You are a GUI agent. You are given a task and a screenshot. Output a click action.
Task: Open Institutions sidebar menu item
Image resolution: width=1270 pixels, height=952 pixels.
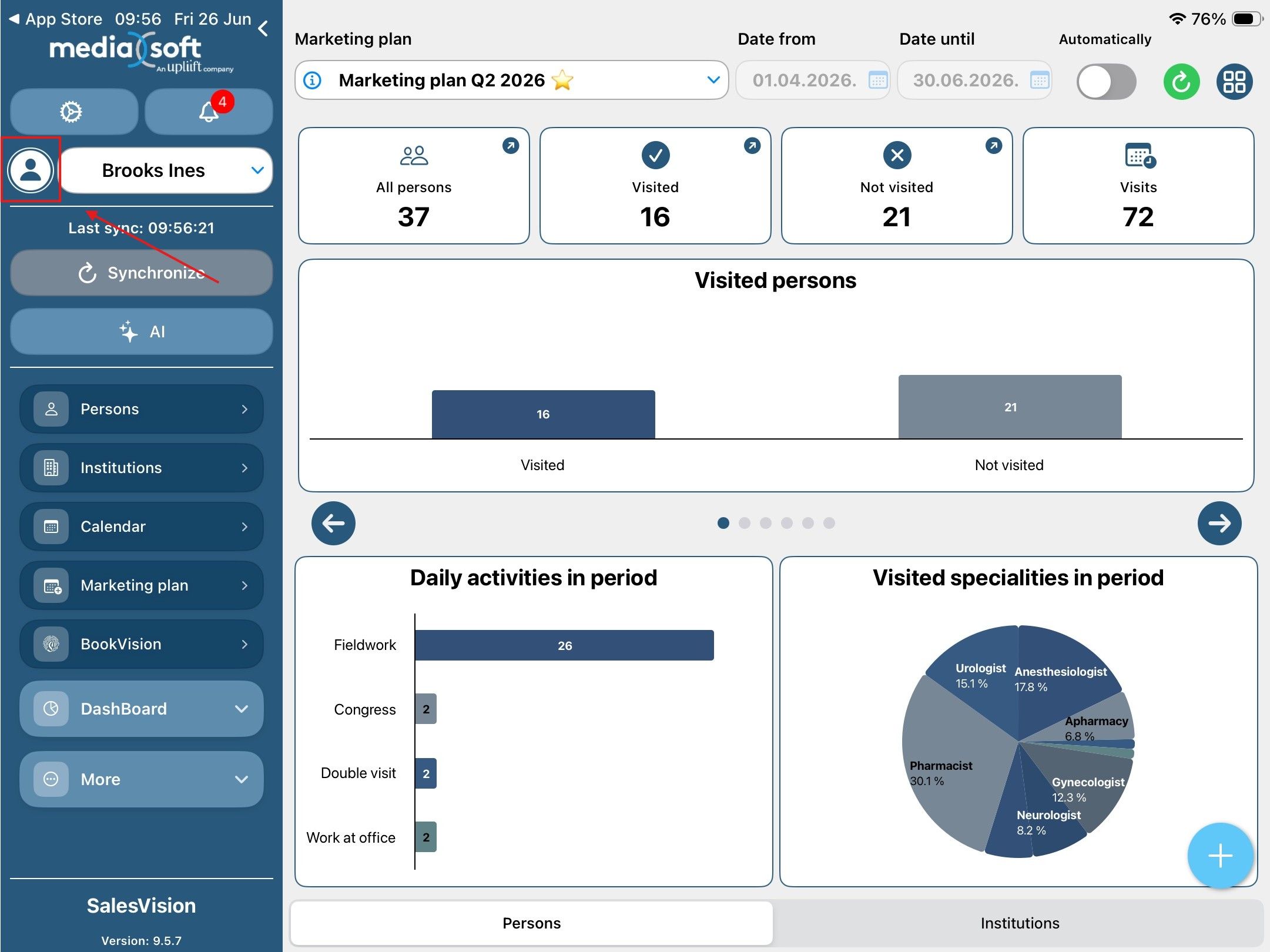coord(142,468)
